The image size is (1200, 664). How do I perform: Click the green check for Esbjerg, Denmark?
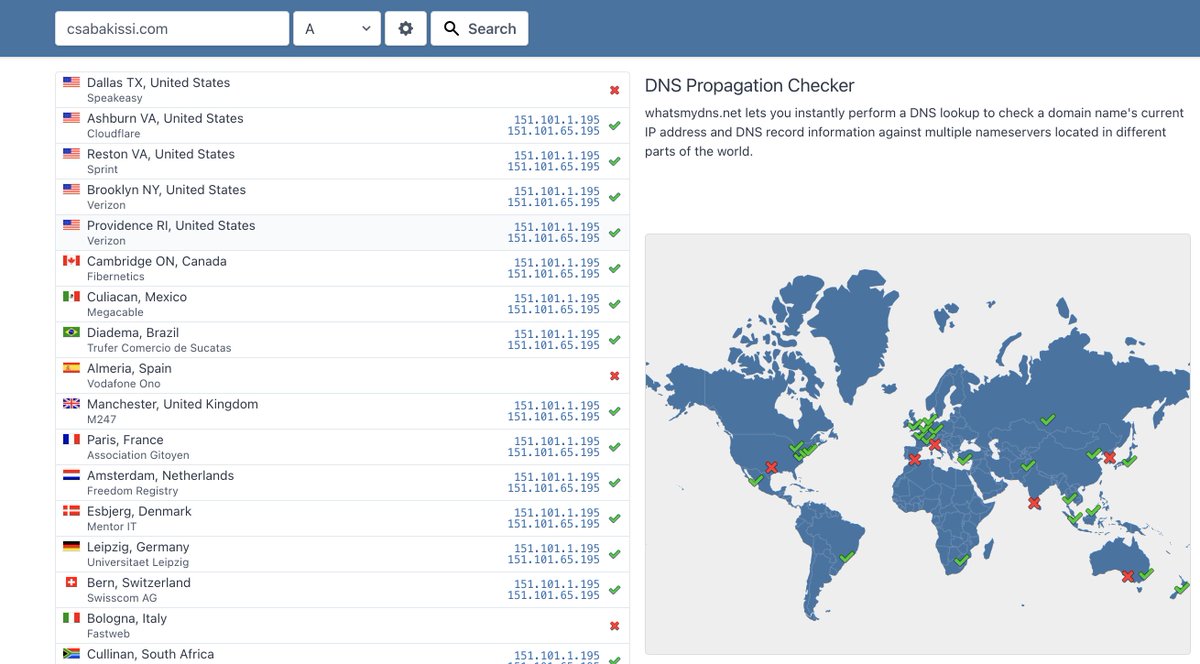(614, 519)
